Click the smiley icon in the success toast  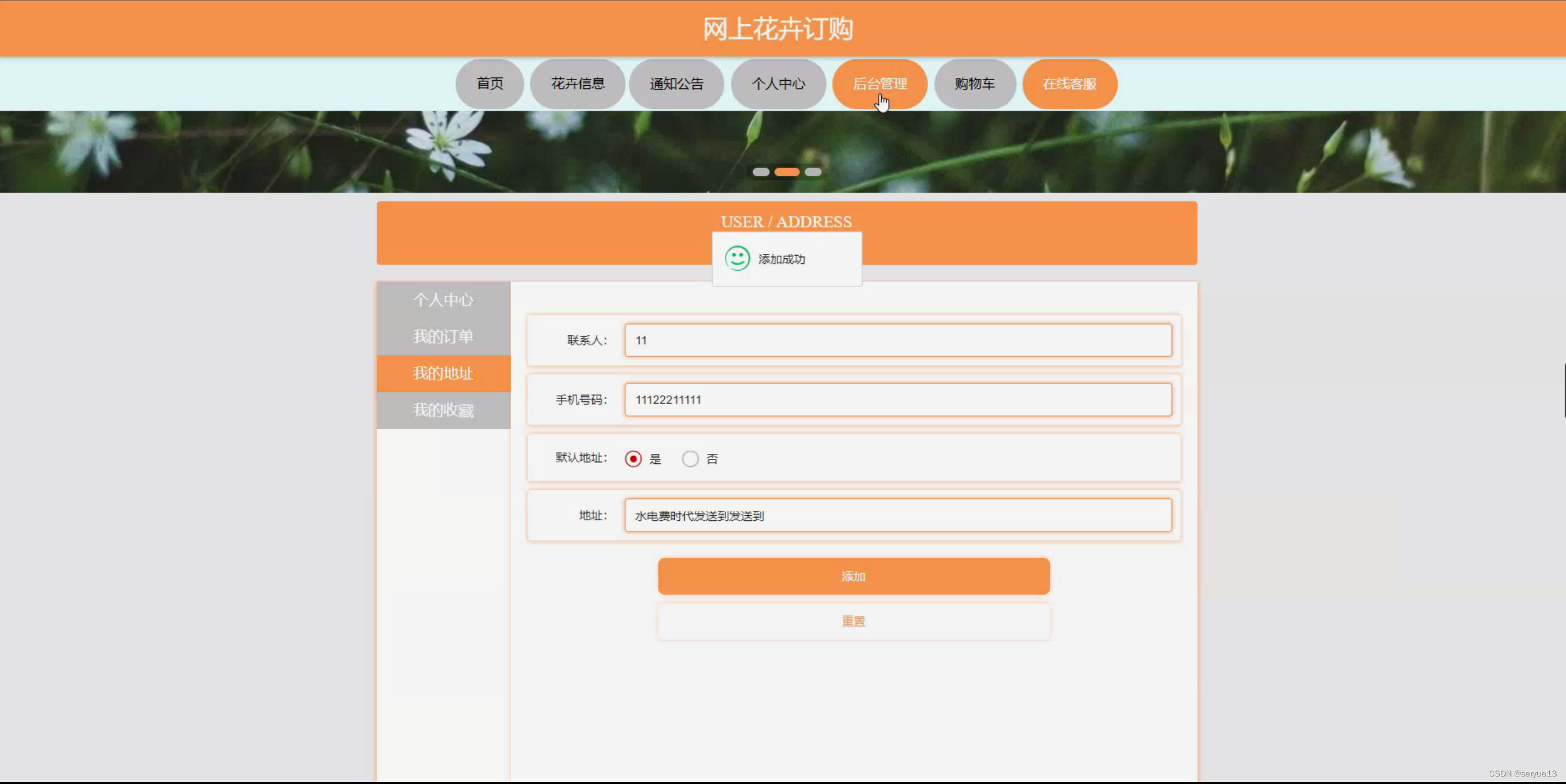tap(738, 258)
